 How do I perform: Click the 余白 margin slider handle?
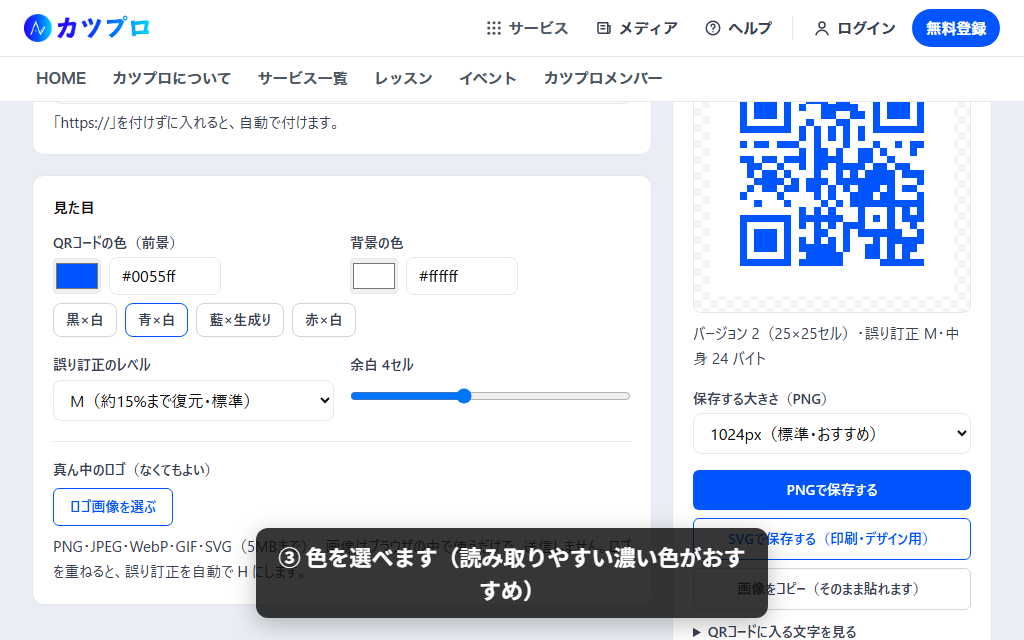464,396
